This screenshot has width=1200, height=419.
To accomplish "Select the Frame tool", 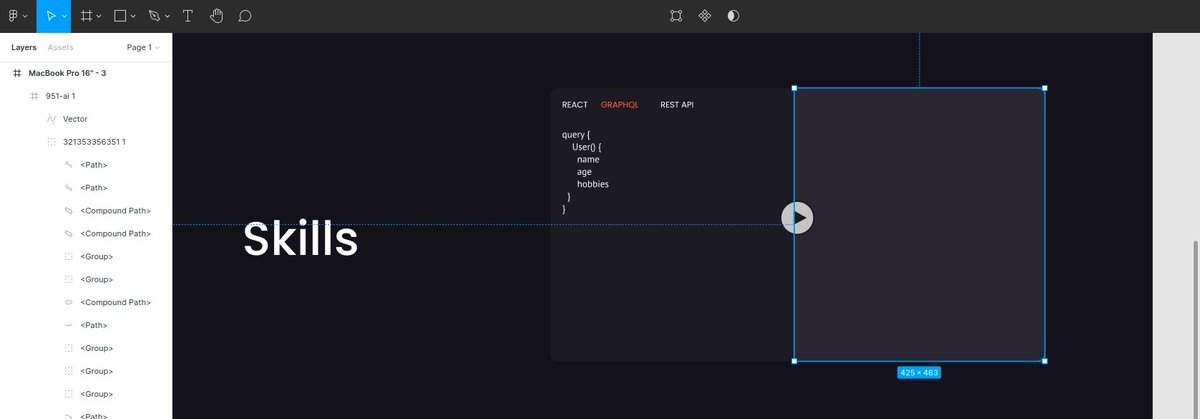I will pyautogui.click(x=87, y=16).
